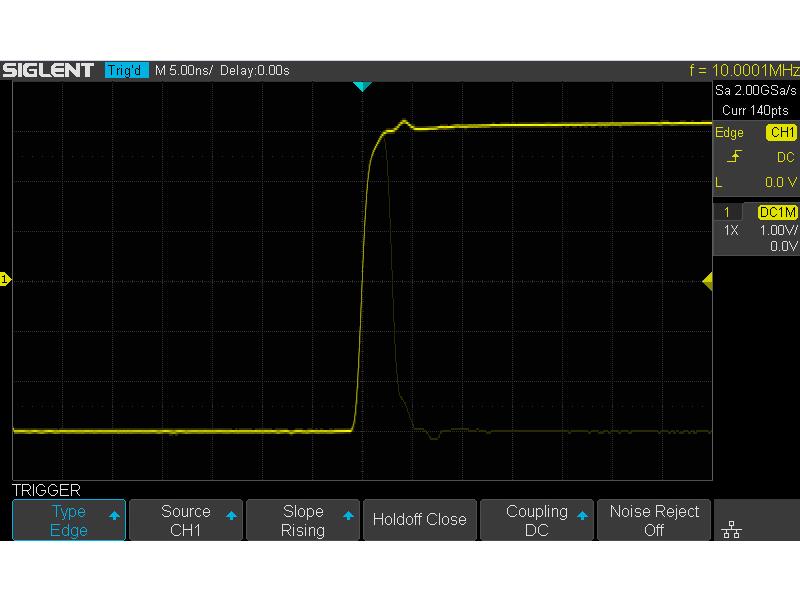800x600 pixels.
Task: Click the Trig'd status indicator
Action: [x=126, y=70]
